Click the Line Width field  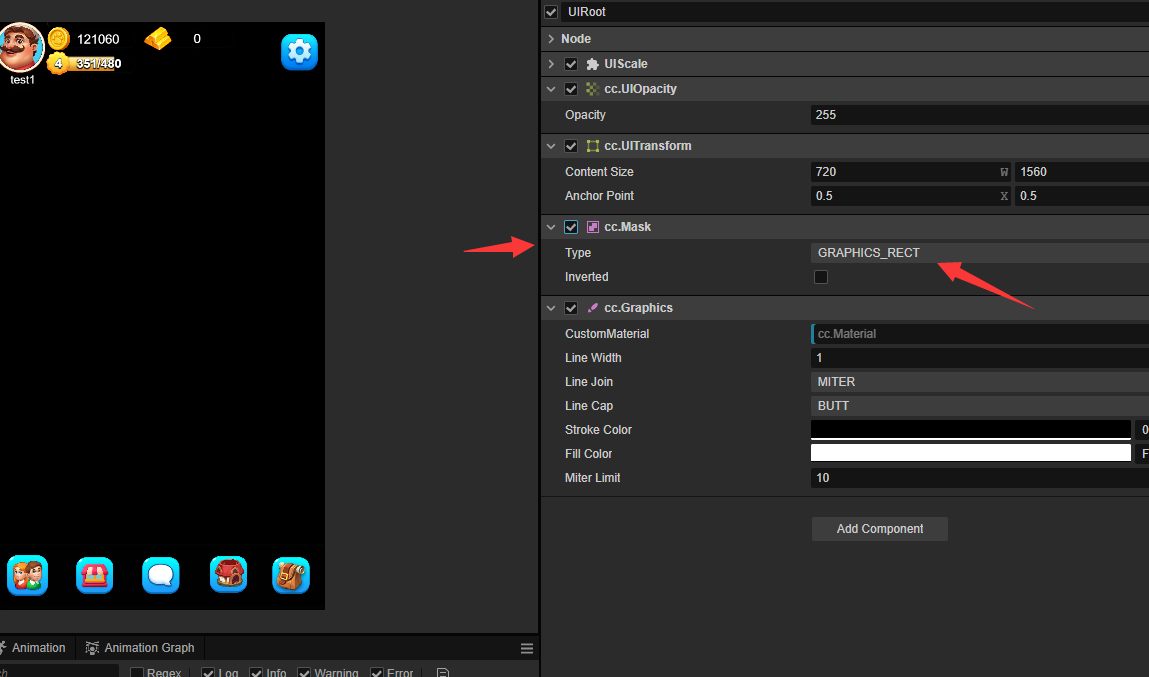coord(980,358)
